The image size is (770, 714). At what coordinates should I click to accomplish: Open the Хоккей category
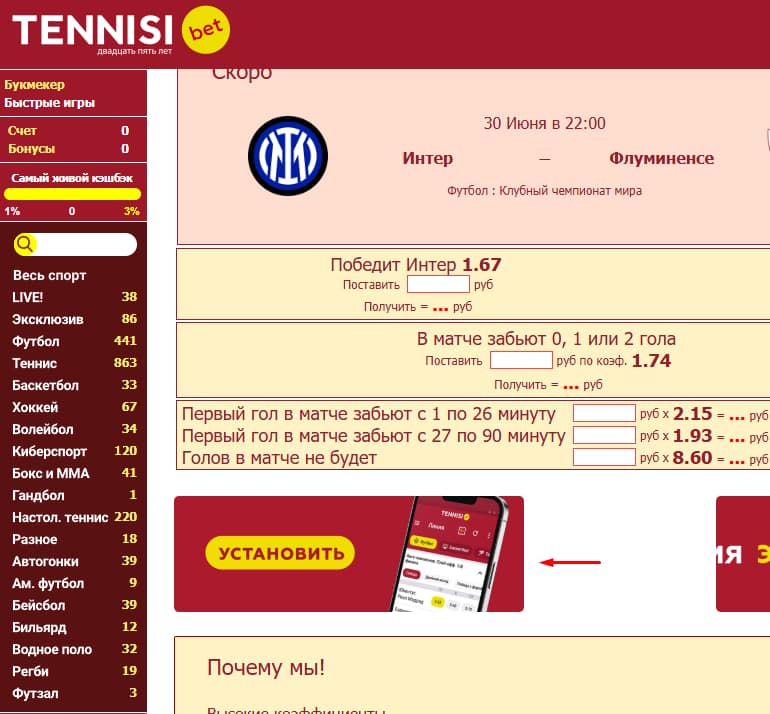coord(74,407)
